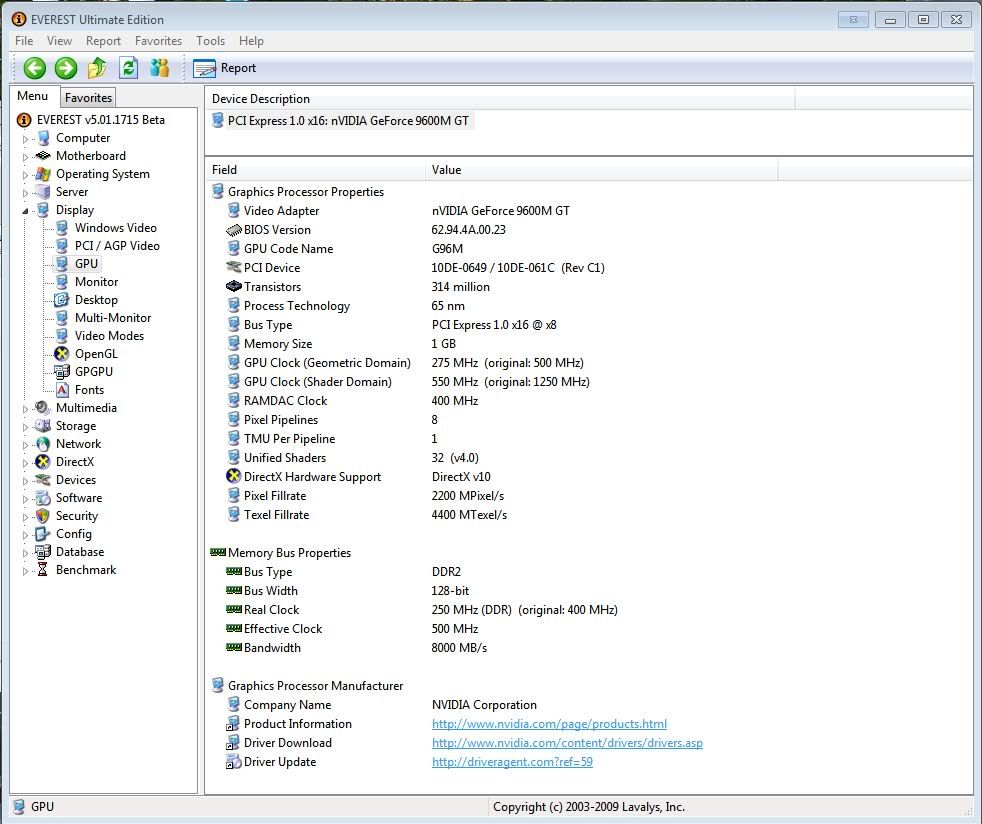Click the Storage icon in the tree
This screenshot has height=824, width=982.
coord(43,426)
